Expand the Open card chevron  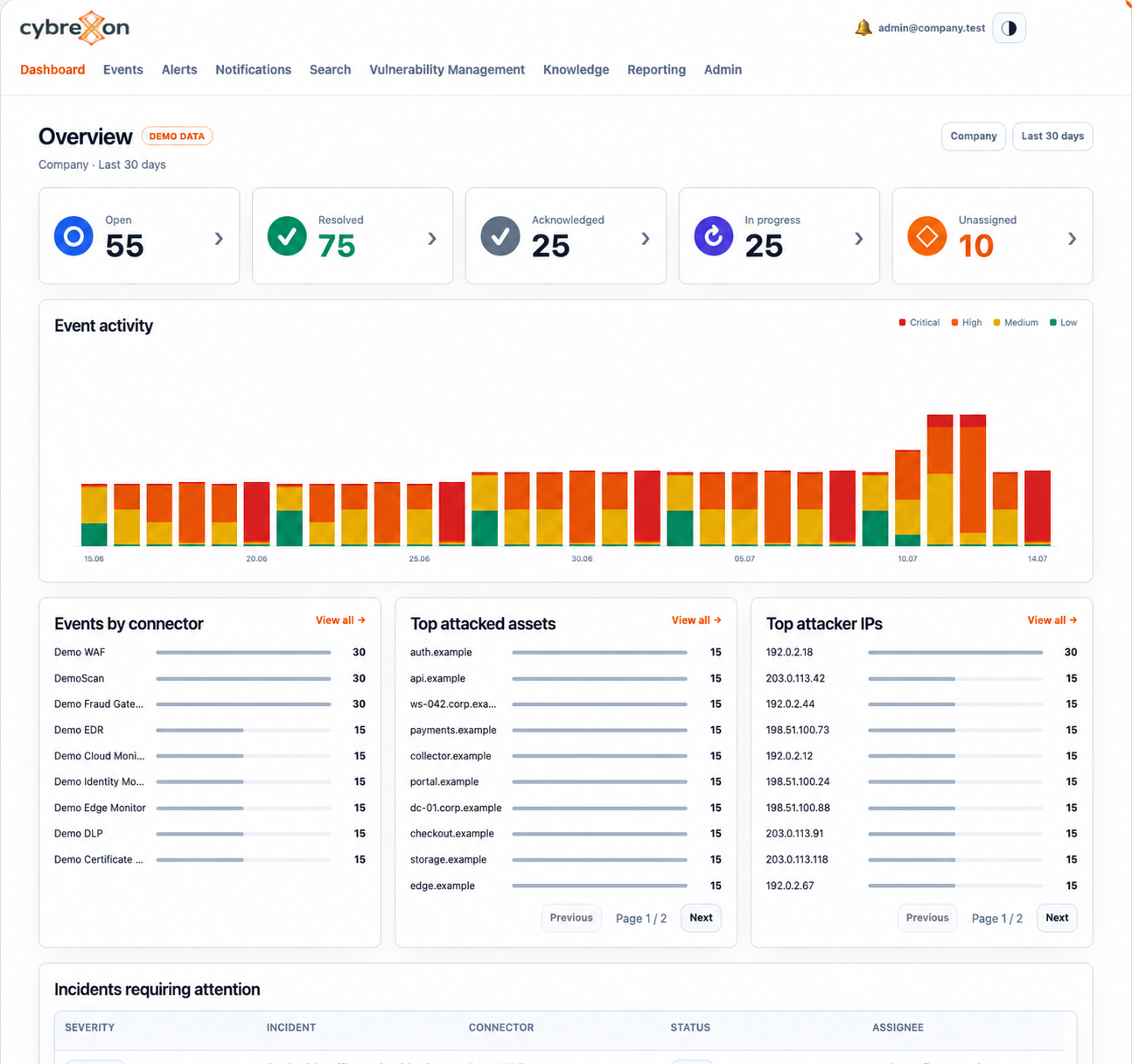219,238
